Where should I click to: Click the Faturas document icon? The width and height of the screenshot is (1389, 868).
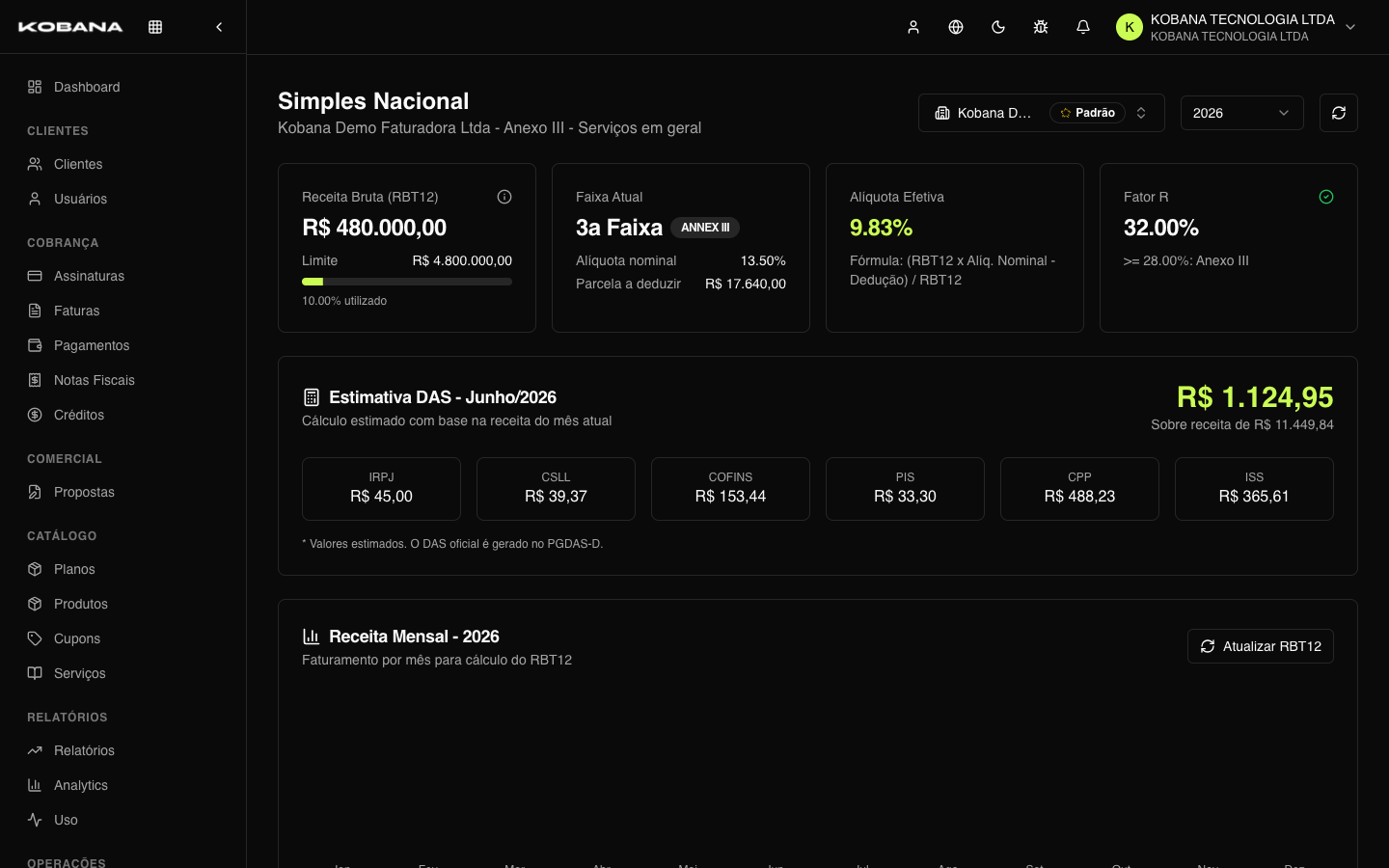(x=35, y=311)
